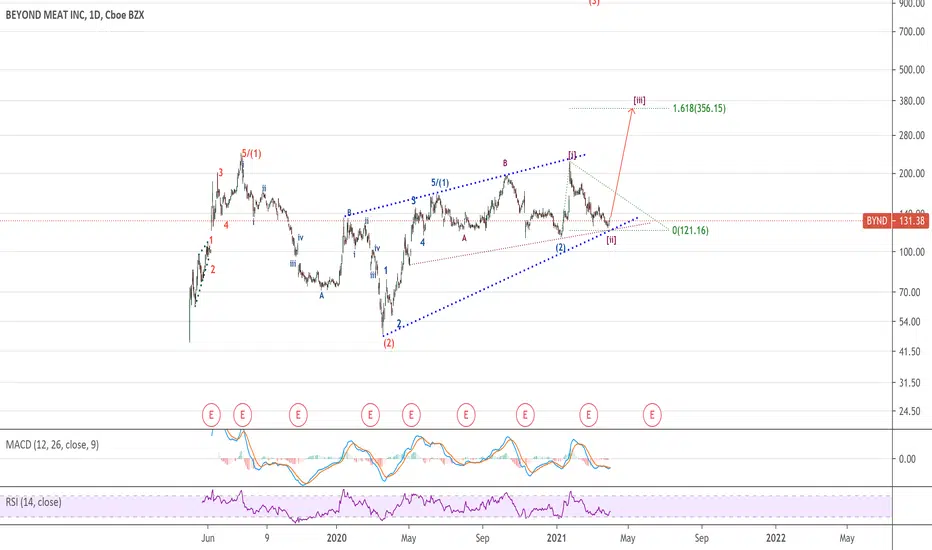932x550 pixels.
Task: Click the [iii] wave target label
Action: pyautogui.click(x=639, y=100)
